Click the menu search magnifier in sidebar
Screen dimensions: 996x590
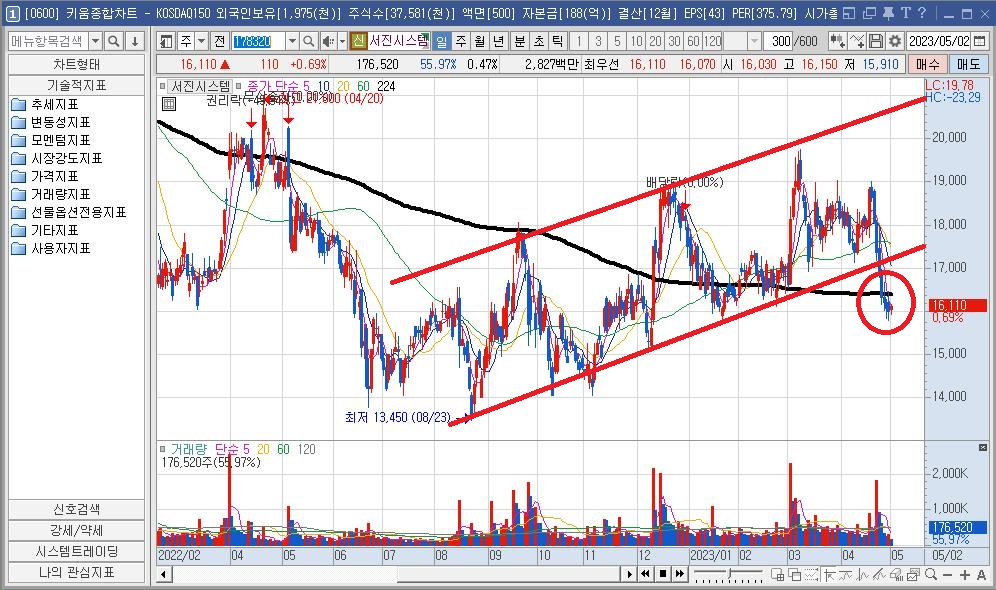pyautogui.click(x=114, y=42)
